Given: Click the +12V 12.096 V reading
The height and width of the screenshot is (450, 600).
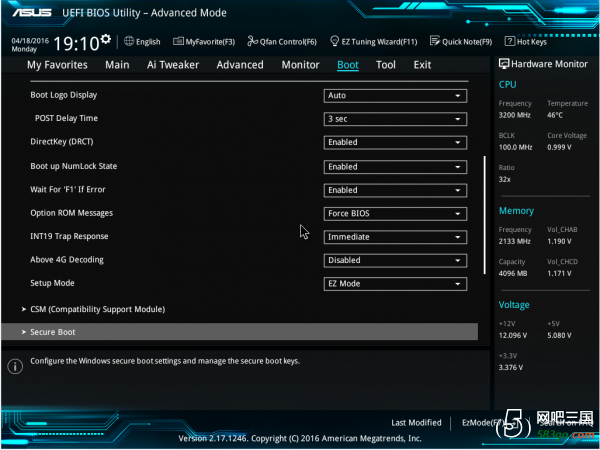Looking at the screenshot, I should coord(513,335).
